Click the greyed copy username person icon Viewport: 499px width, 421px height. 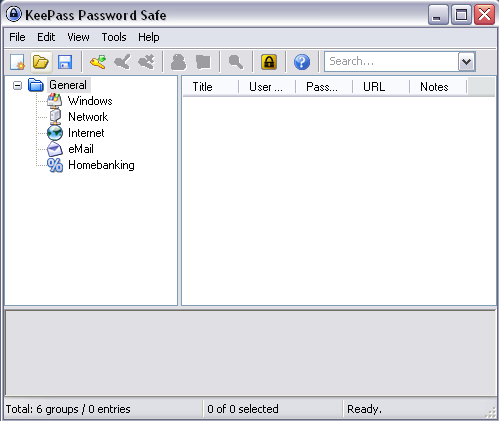click(x=179, y=62)
